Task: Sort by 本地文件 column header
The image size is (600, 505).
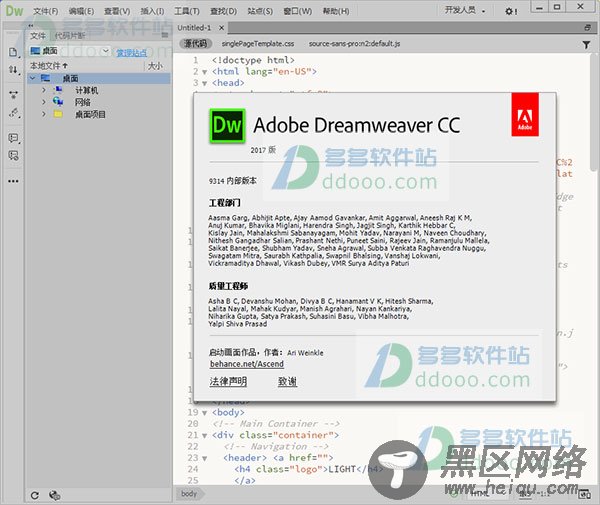Action: [x=49, y=66]
